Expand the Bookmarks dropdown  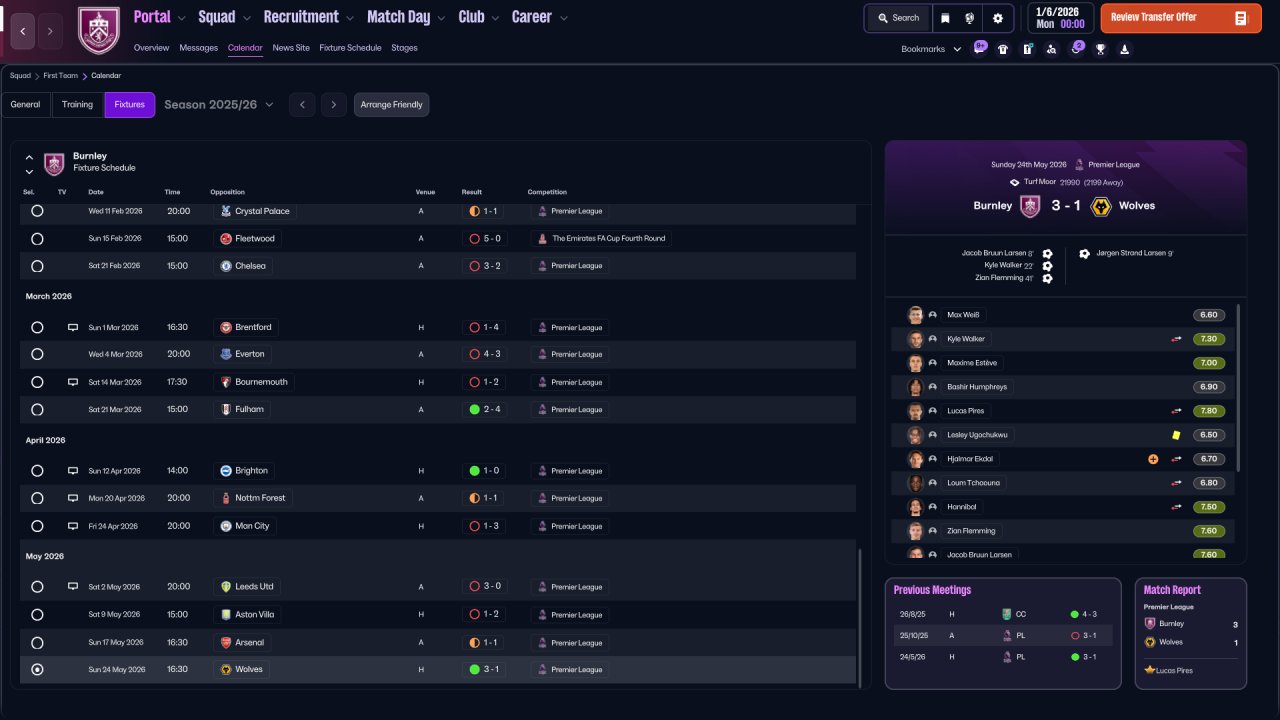[931, 49]
